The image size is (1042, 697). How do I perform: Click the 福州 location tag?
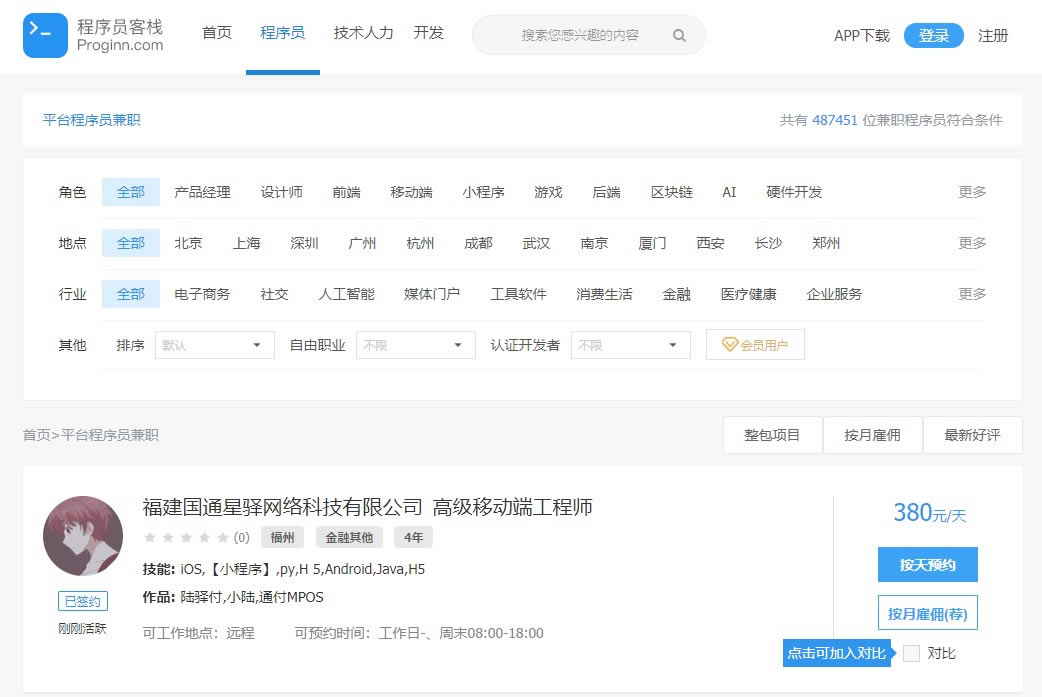(282, 537)
